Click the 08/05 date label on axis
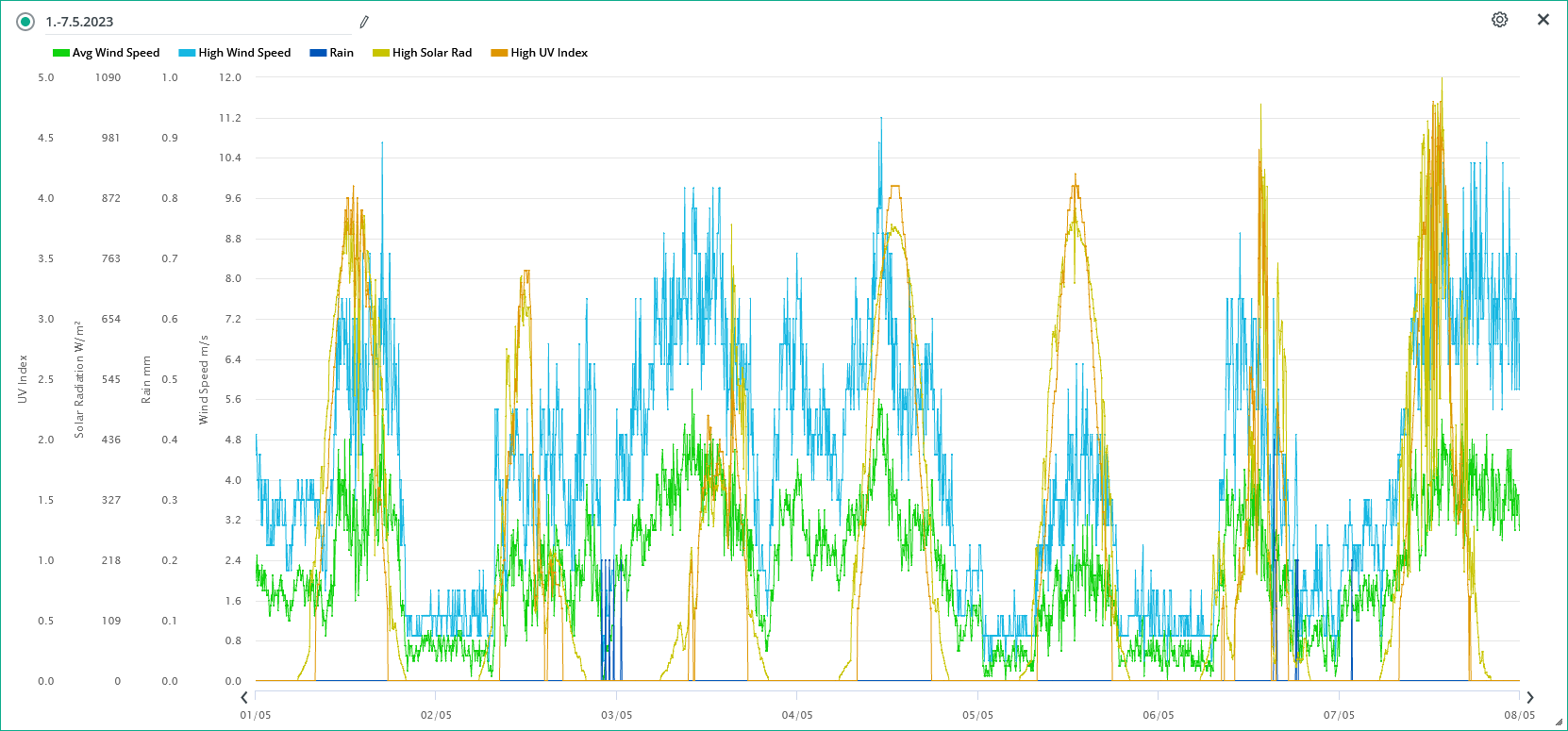1568x731 pixels. click(x=1519, y=715)
